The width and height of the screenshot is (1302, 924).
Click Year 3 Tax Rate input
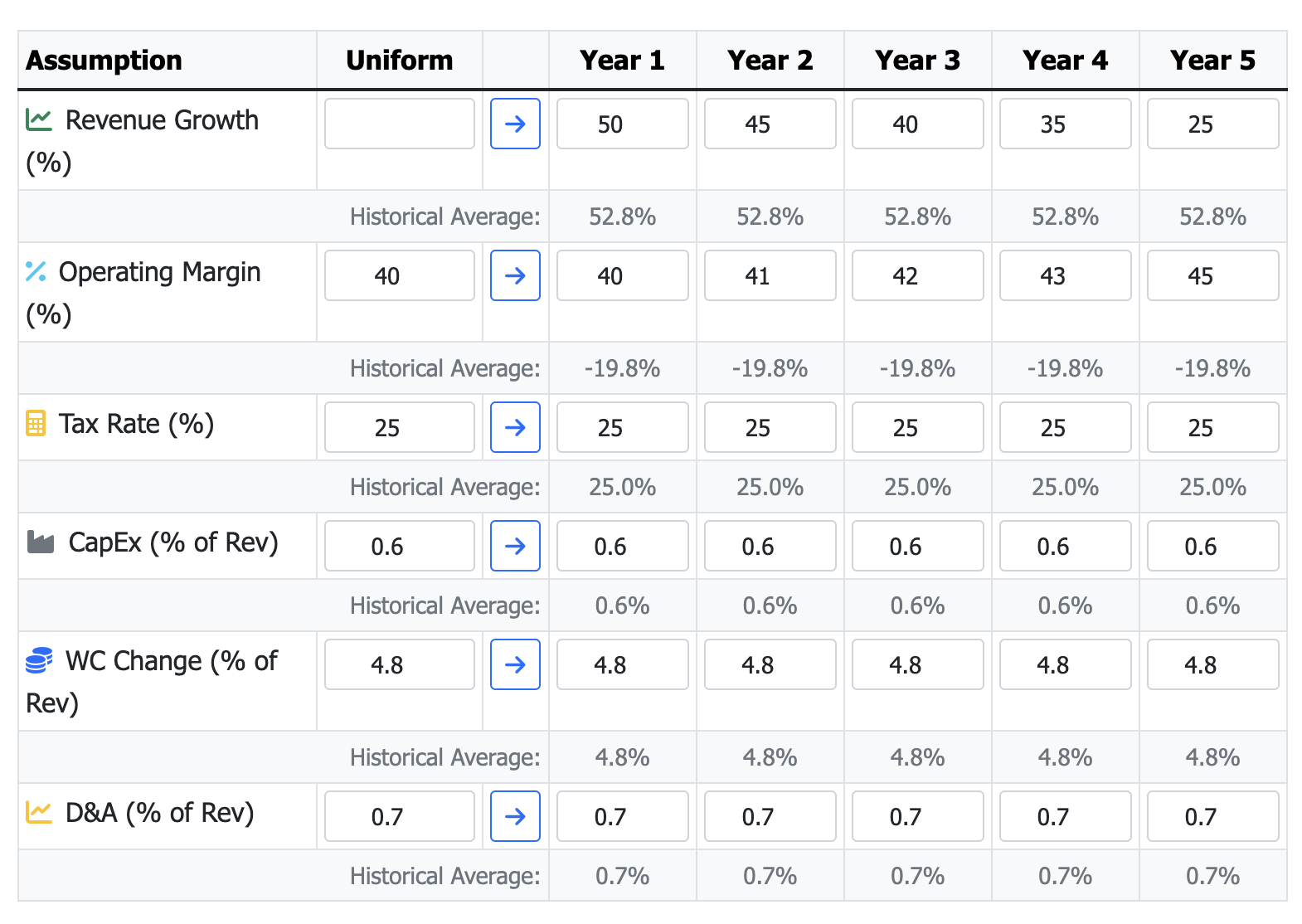(x=917, y=427)
